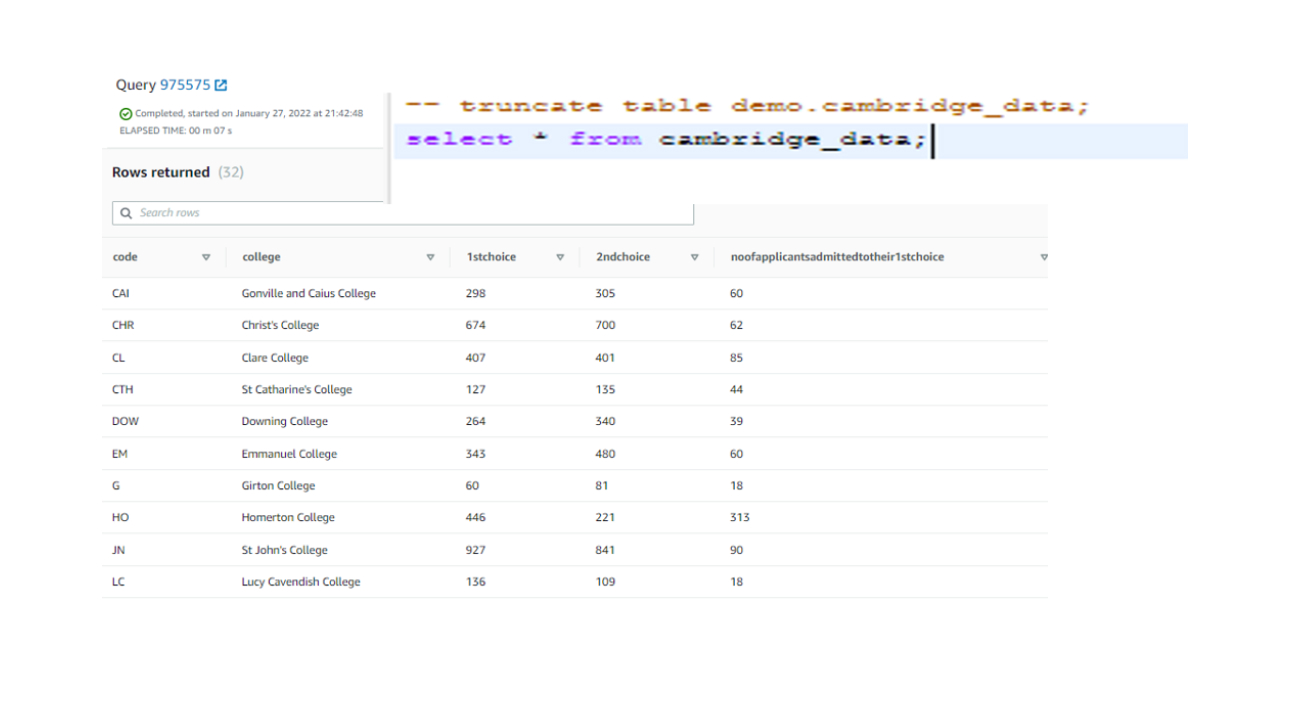Select value 480 in Emmanuel row
Screen dimensions: 1290x711
606,454
